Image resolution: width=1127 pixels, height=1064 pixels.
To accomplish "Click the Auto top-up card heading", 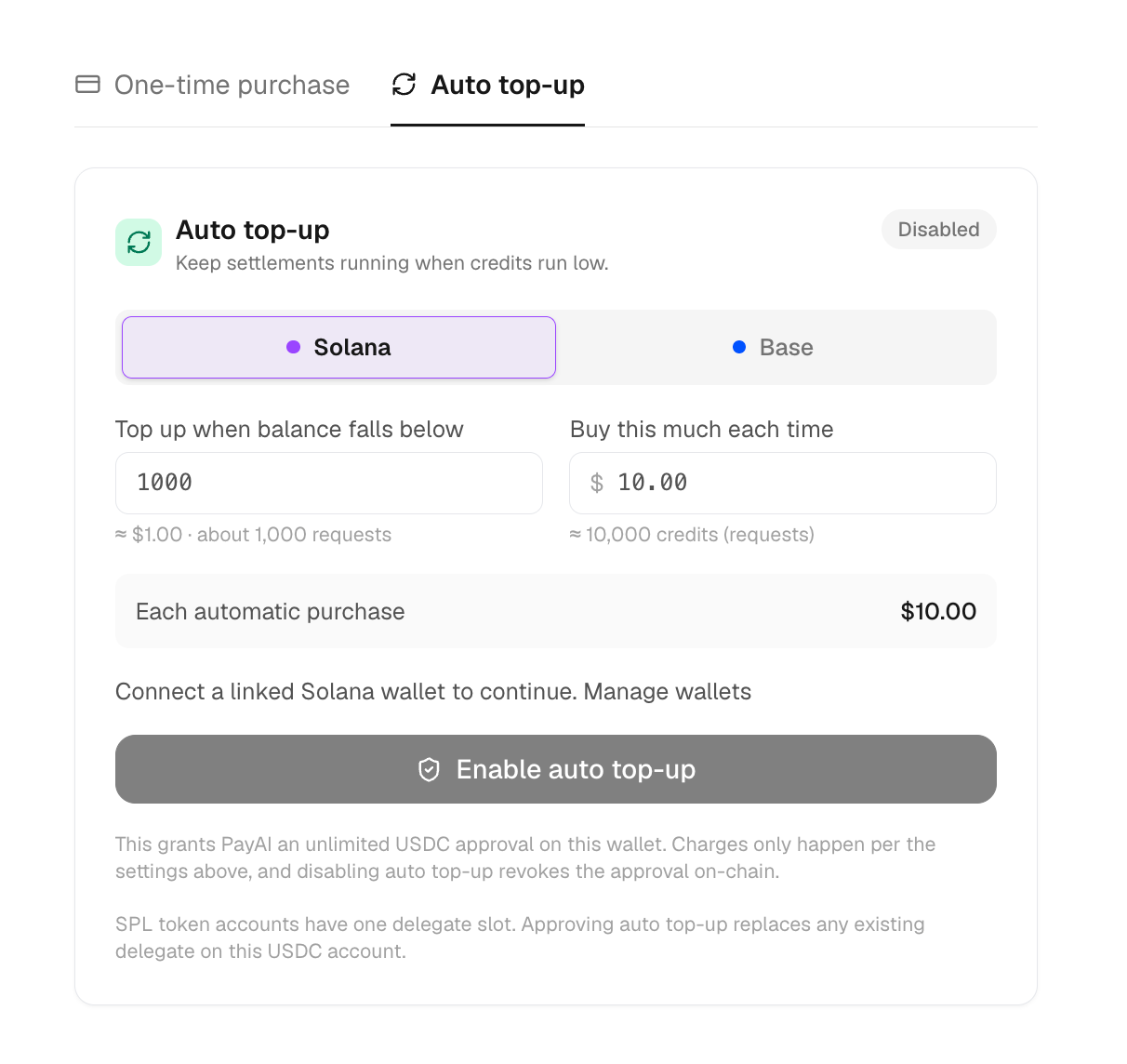I will [253, 230].
